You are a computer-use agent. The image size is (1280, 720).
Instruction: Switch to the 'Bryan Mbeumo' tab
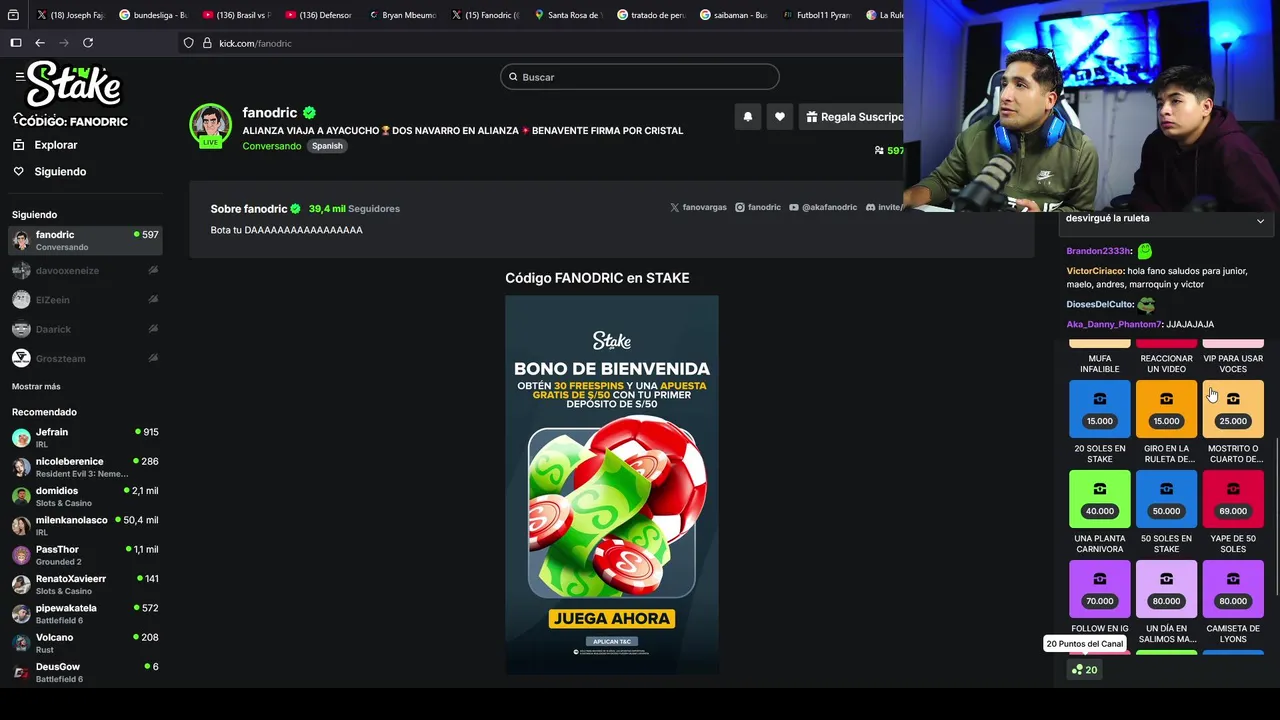tap(400, 15)
